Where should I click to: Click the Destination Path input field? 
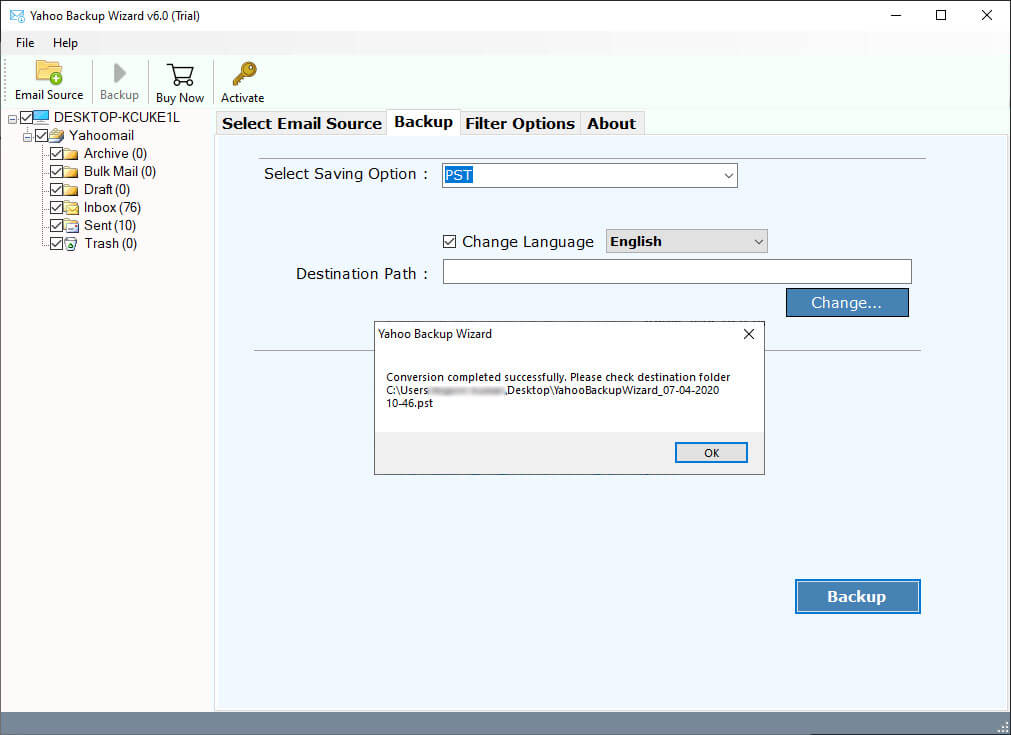pyautogui.click(x=677, y=271)
